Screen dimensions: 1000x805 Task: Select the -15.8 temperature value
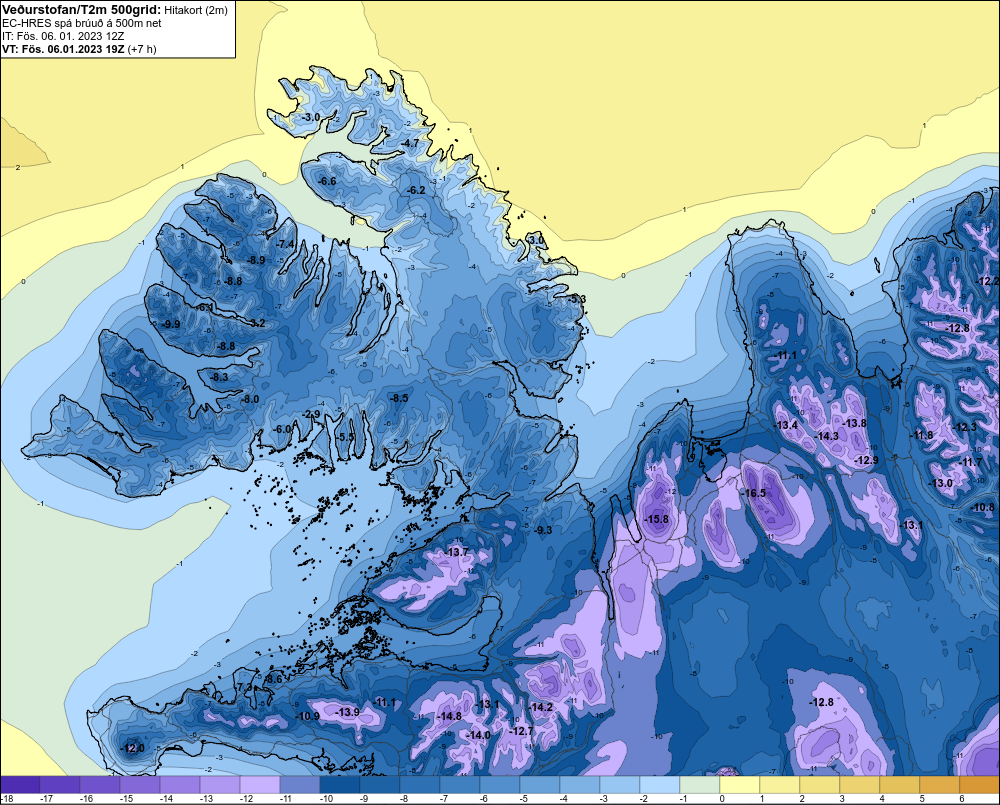(x=656, y=519)
